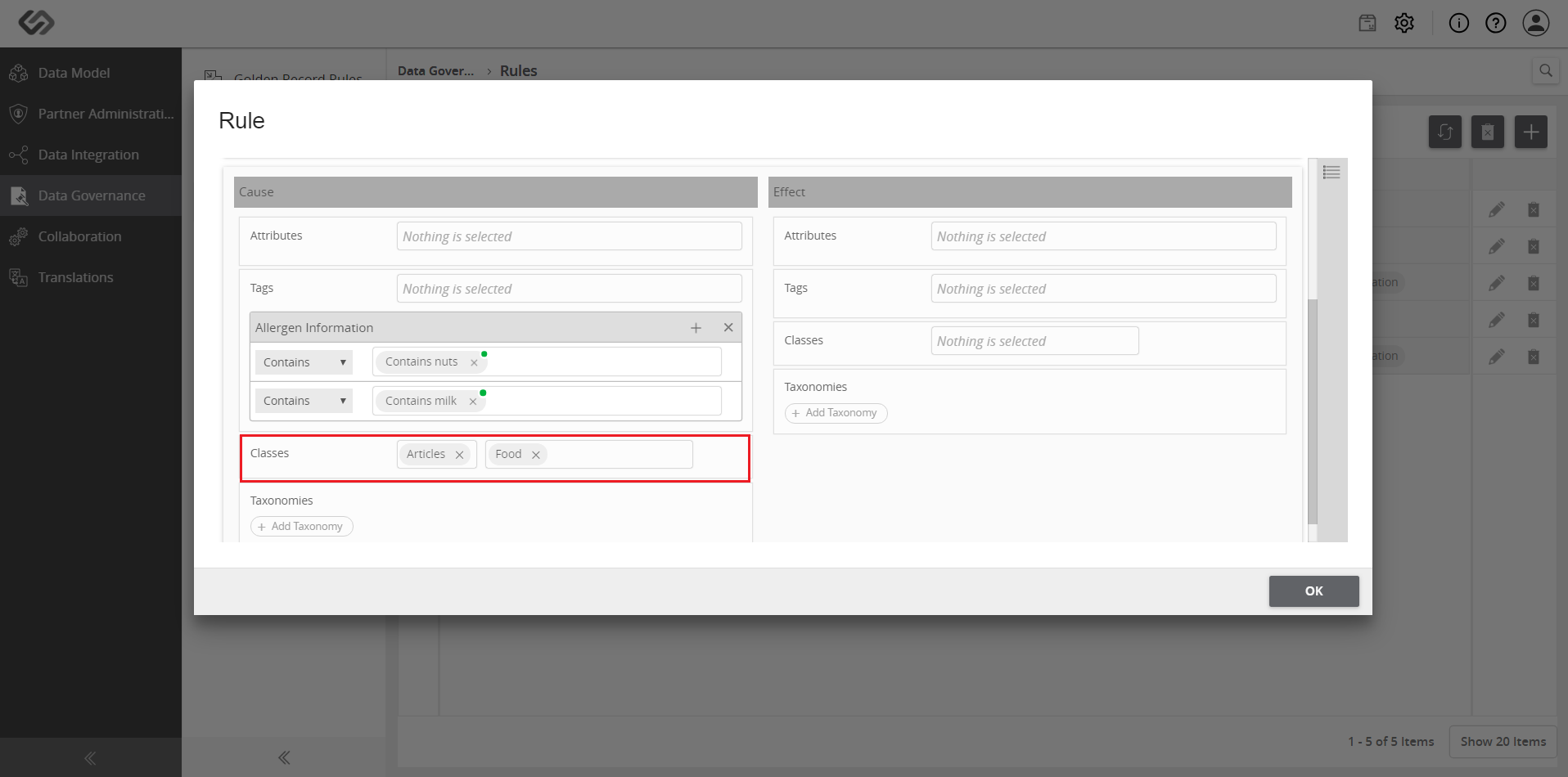Remove the Contains milk tag
This screenshot has width=1568, height=777.
[x=473, y=402]
